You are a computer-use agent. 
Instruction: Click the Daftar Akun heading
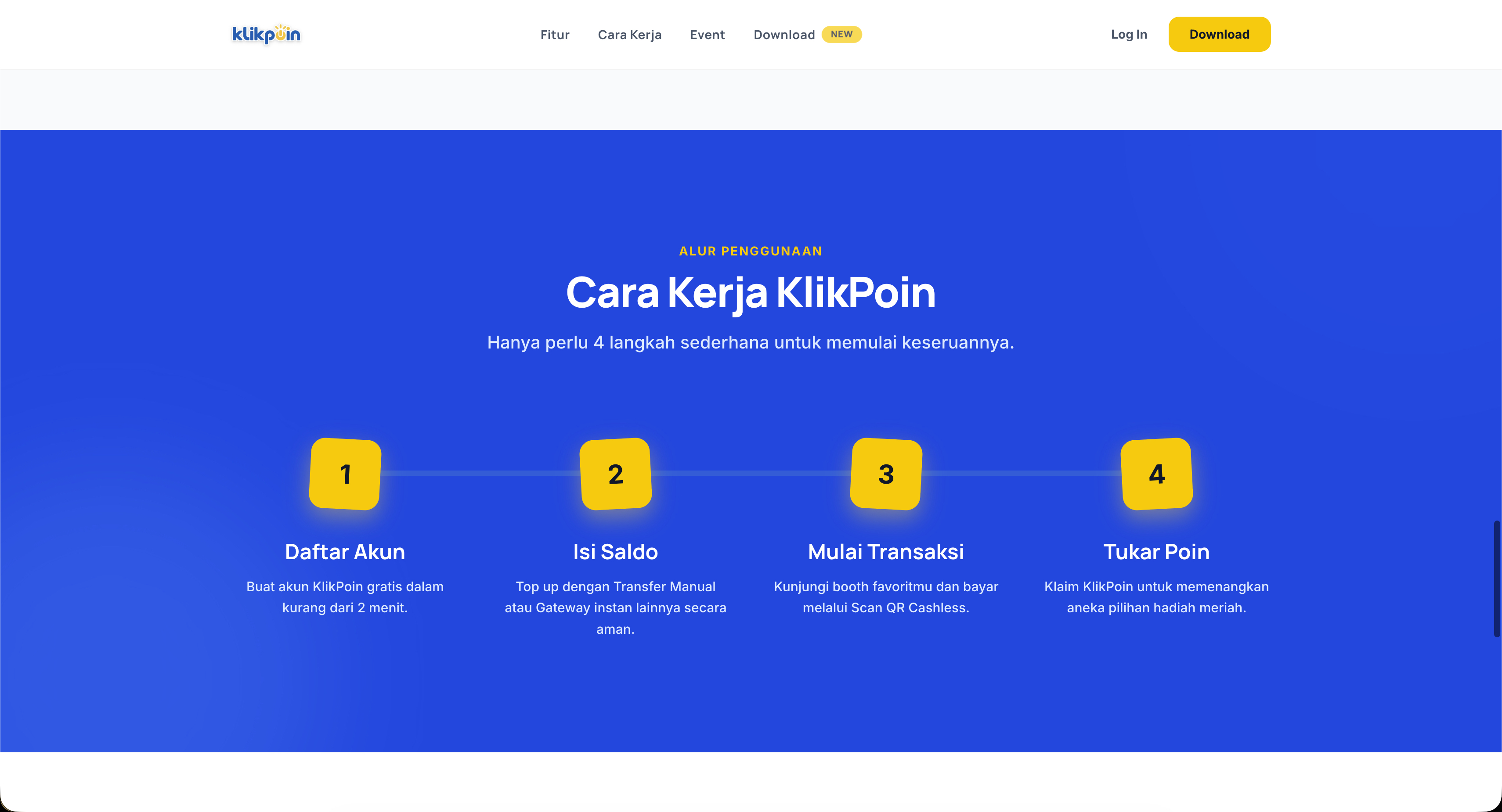coord(345,551)
